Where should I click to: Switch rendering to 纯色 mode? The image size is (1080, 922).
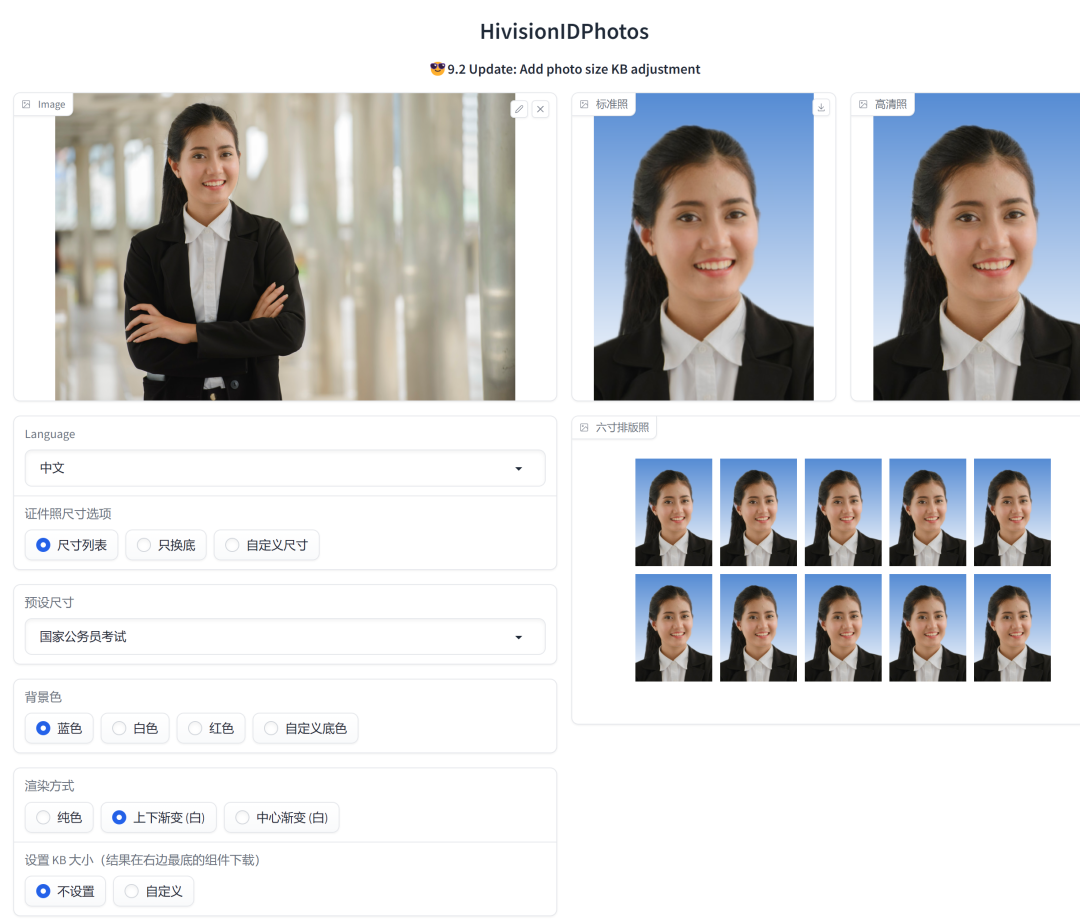pyautogui.click(x=58, y=817)
